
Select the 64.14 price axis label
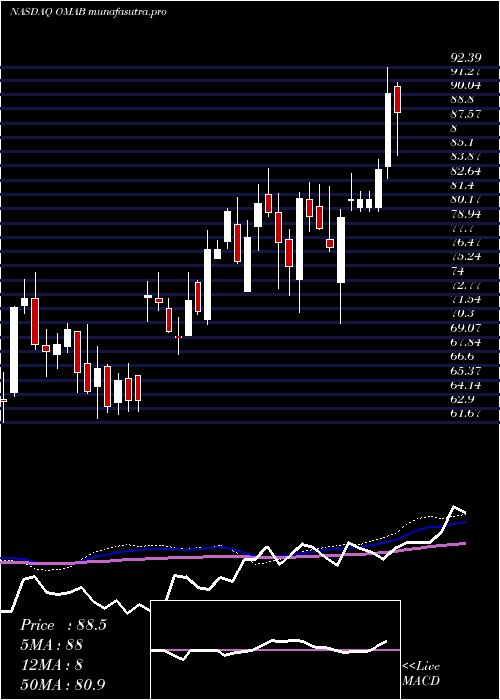(x=466, y=384)
